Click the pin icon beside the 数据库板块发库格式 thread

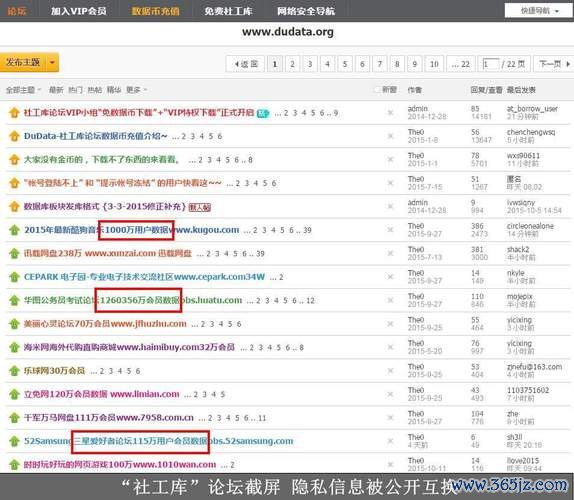pyautogui.click(x=14, y=206)
